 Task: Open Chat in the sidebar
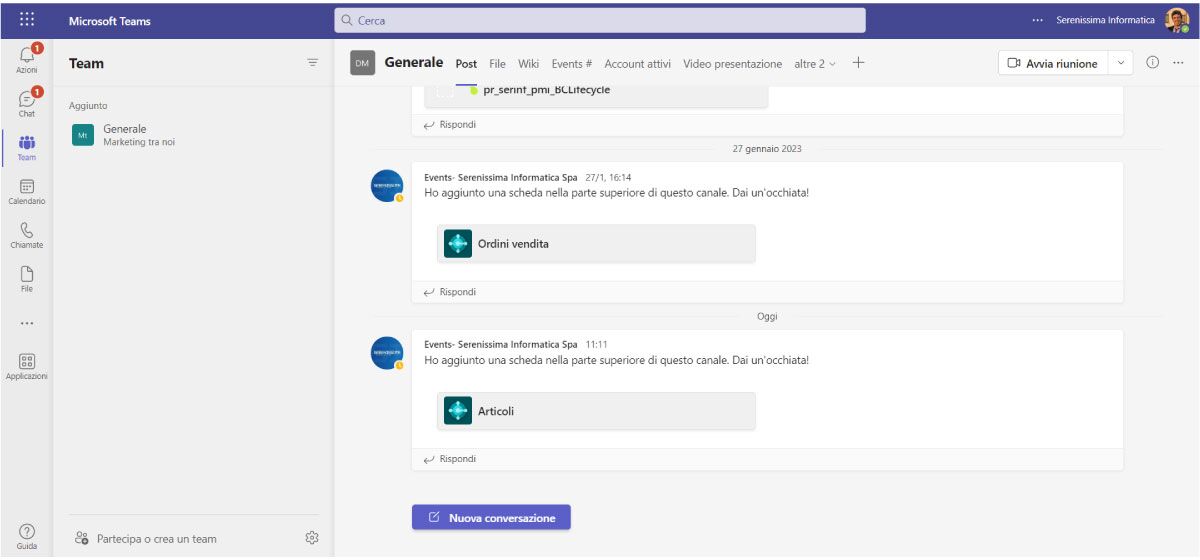(27, 103)
